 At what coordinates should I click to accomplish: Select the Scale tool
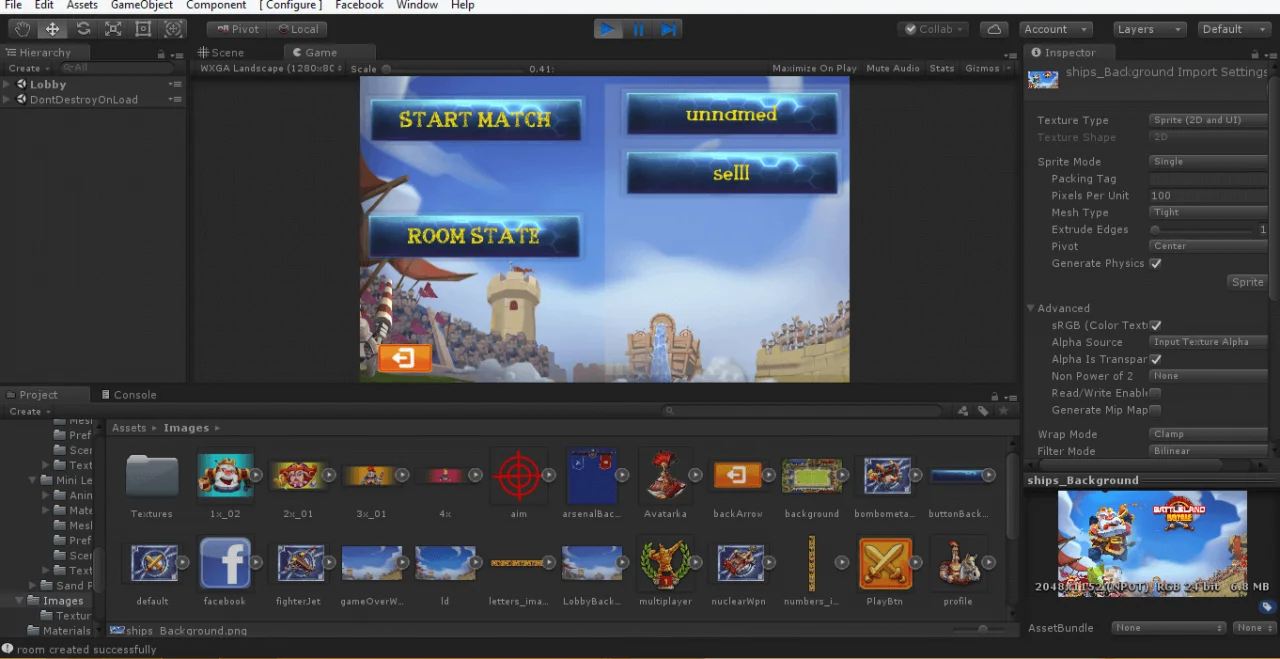(113, 29)
